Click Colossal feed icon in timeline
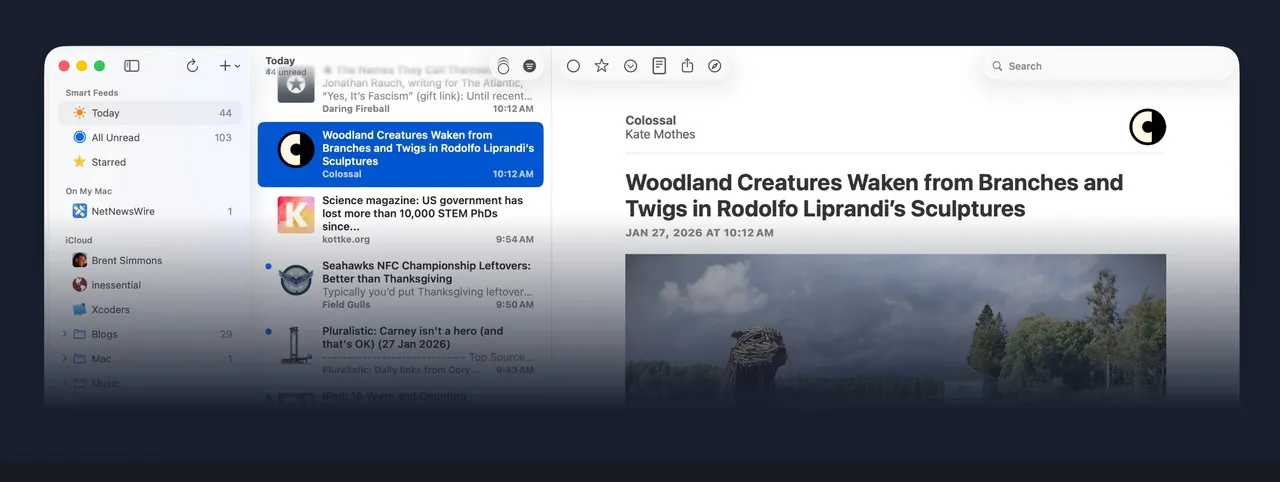The image size is (1280, 482). (296, 149)
